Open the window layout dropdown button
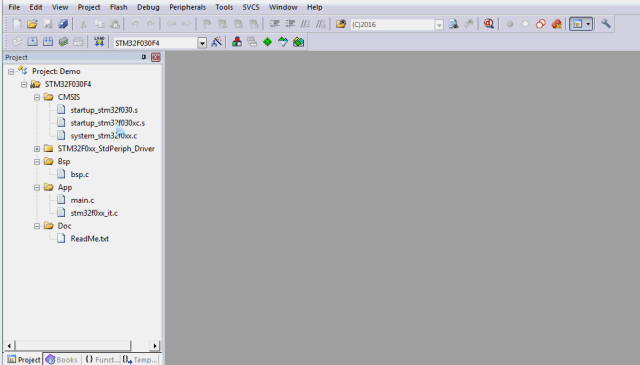The height and width of the screenshot is (365, 640). pyautogui.click(x=588, y=24)
